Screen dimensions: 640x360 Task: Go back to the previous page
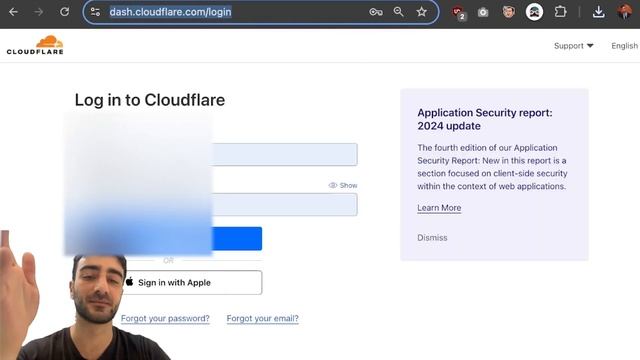pos(13,12)
